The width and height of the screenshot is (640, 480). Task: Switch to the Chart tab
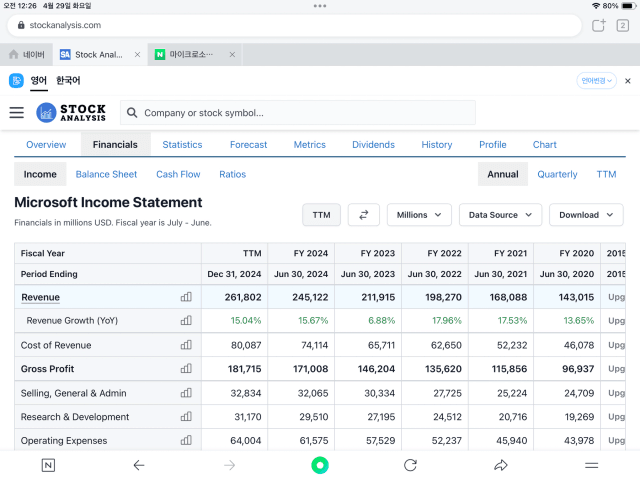coord(544,144)
